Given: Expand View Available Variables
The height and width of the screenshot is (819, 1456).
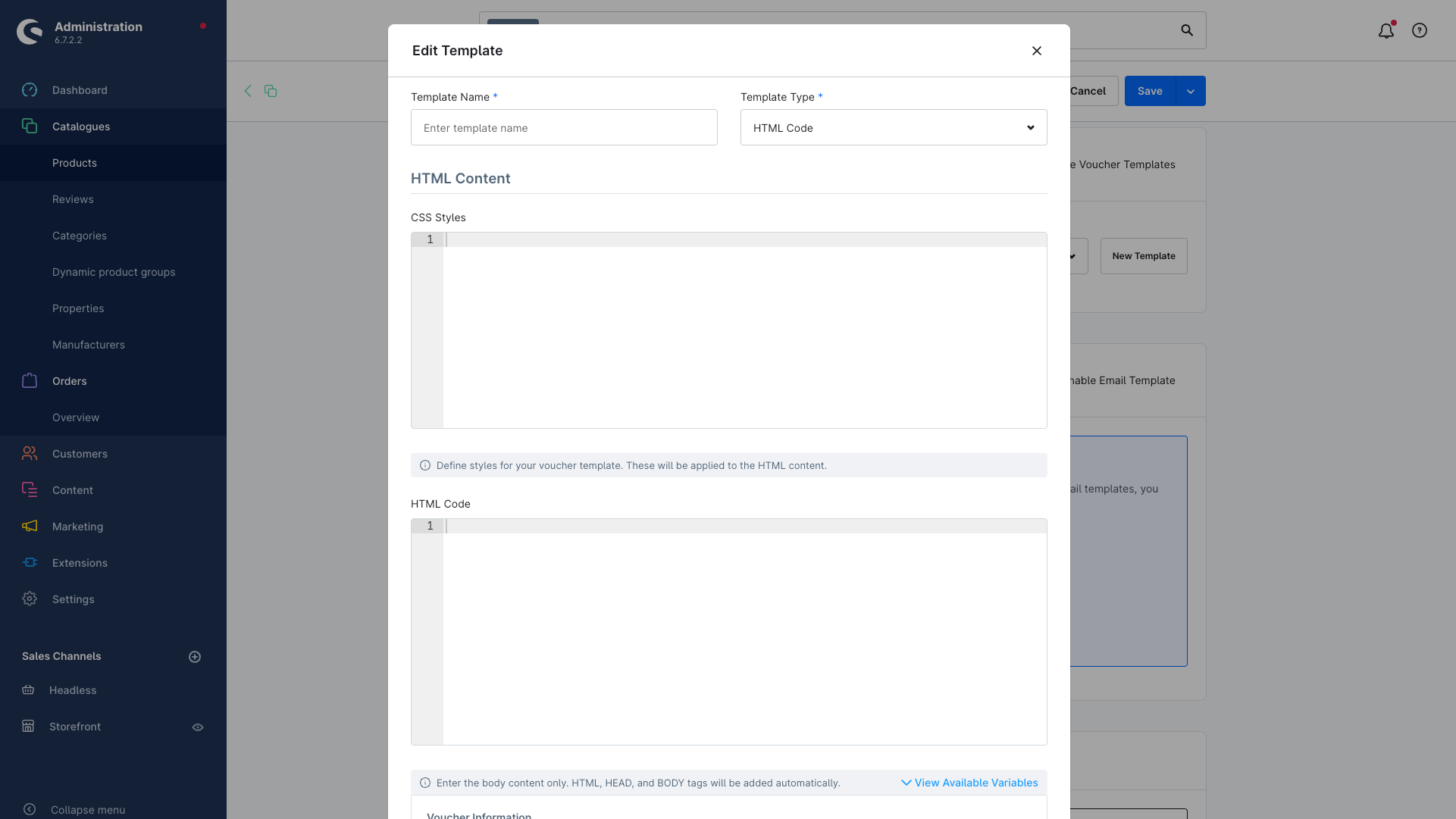Looking at the screenshot, I should point(969,783).
